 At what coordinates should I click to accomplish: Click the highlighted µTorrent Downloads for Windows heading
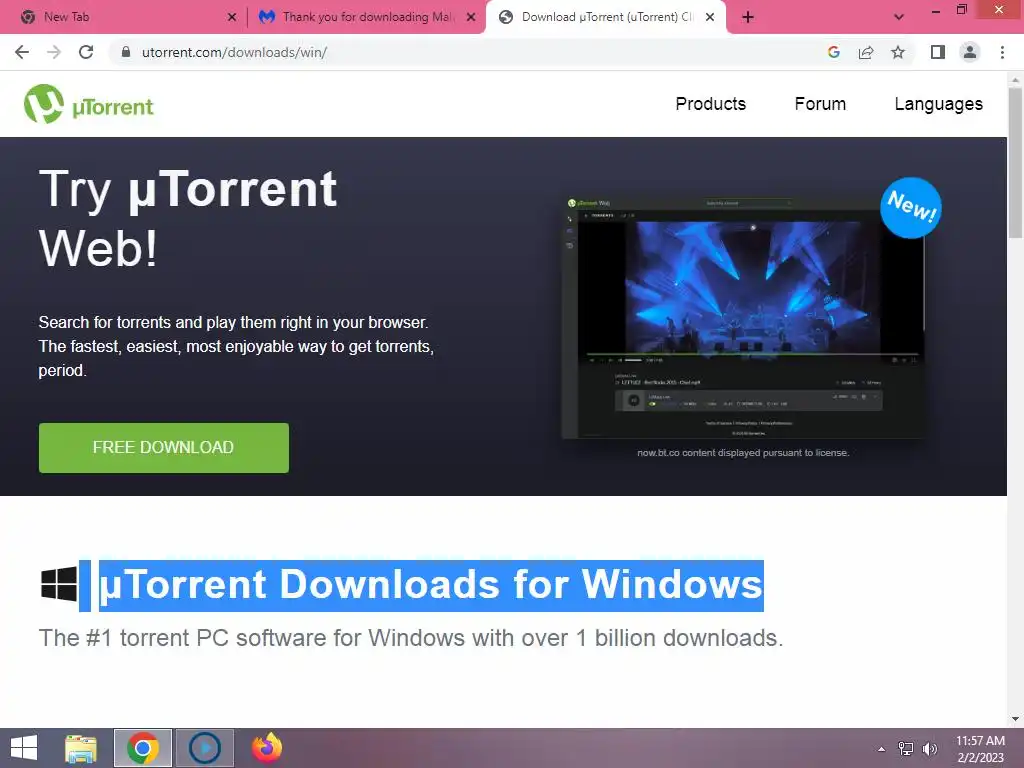coord(431,584)
